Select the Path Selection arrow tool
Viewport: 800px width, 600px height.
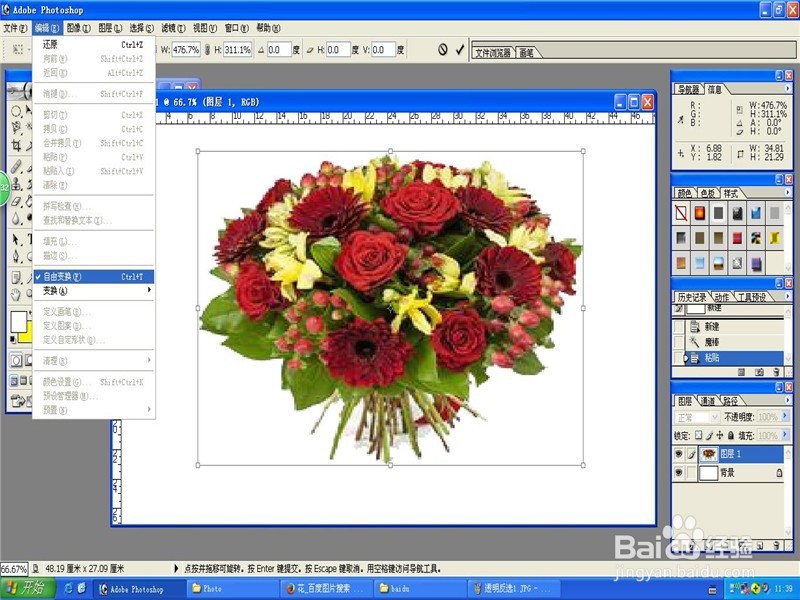pyautogui.click(x=16, y=239)
